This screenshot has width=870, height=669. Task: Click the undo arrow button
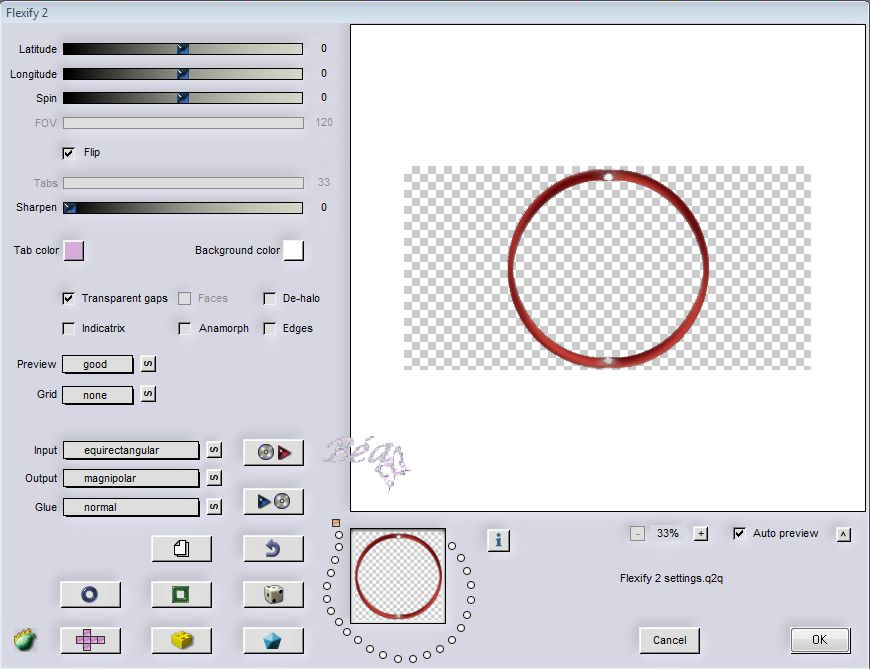(x=273, y=548)
